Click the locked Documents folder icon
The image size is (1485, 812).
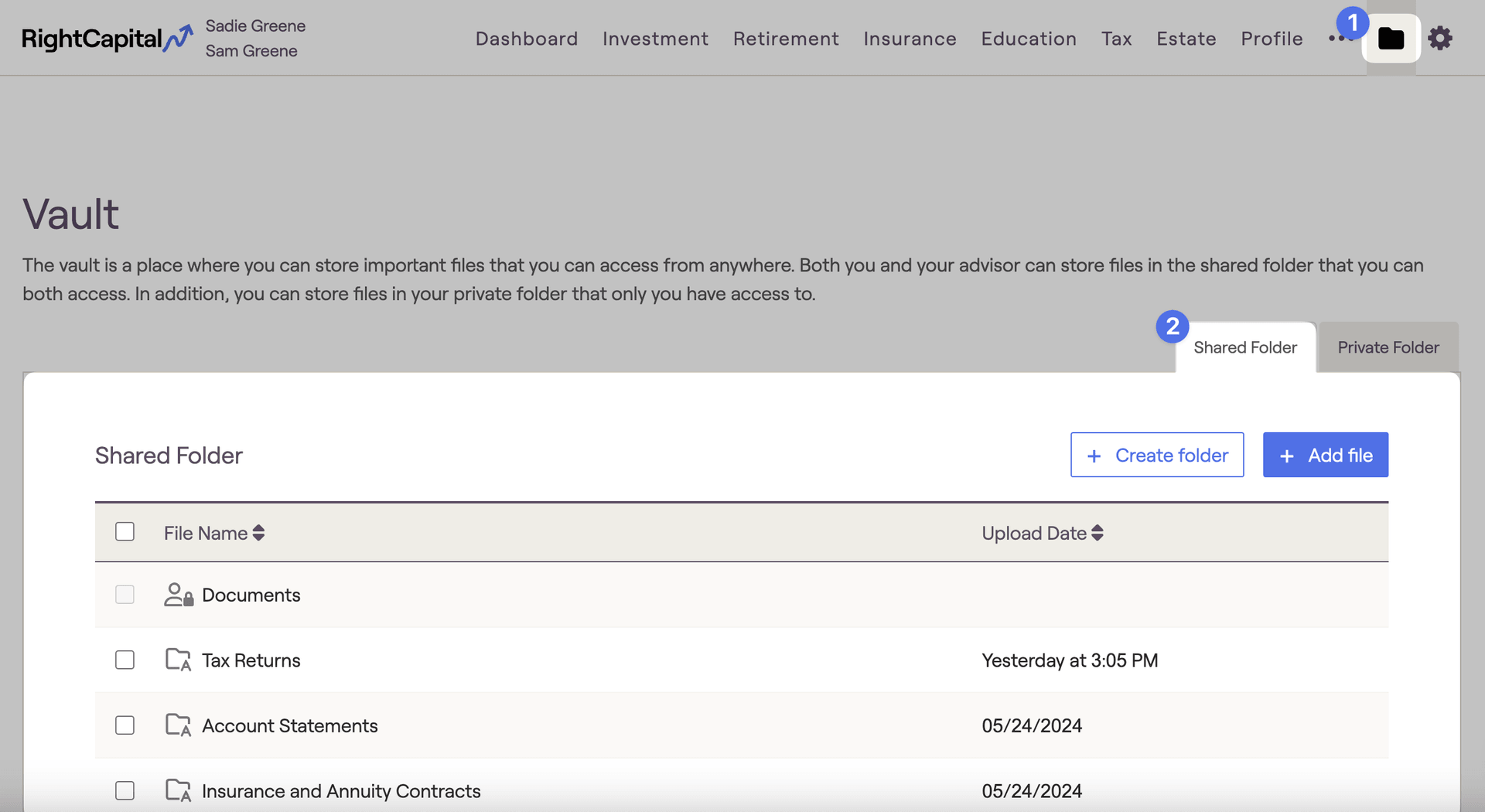179,595
